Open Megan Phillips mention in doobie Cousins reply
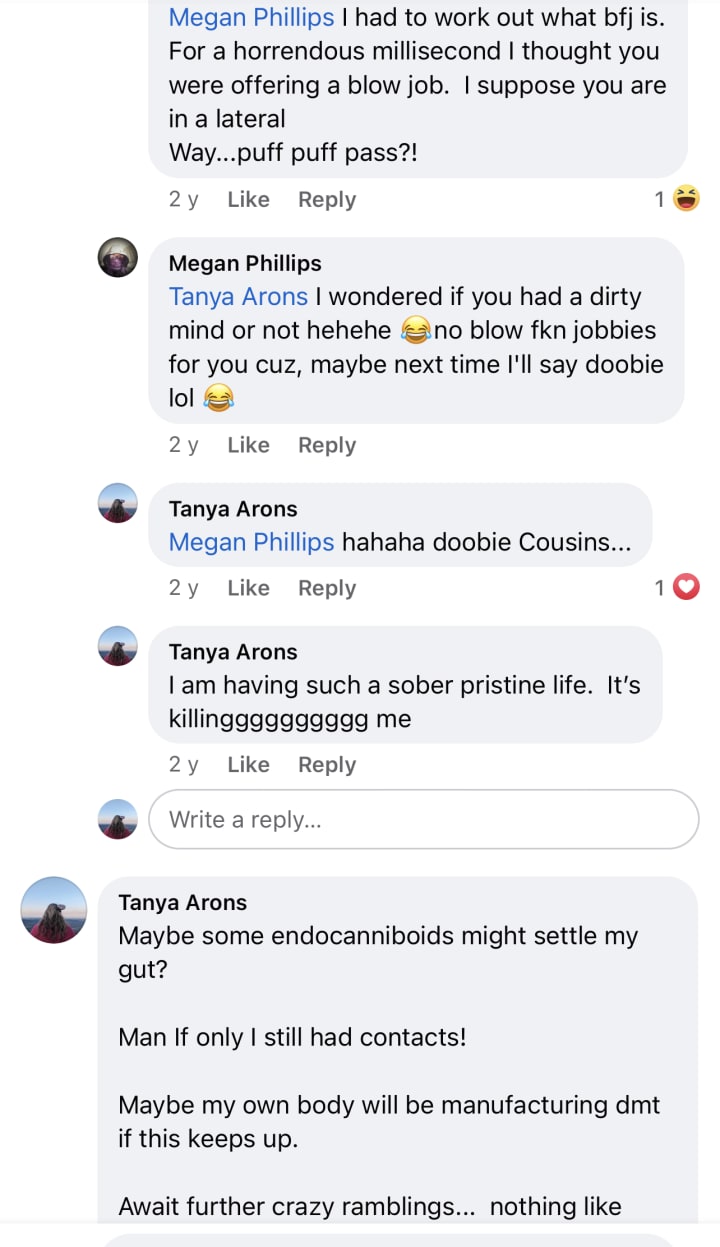 tap(251, 542)
